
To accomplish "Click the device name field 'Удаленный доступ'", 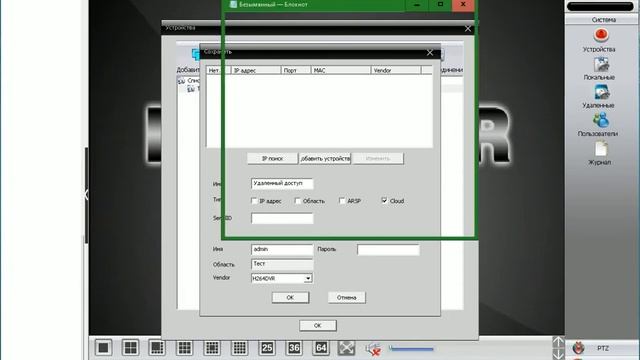I will [282, 184].
